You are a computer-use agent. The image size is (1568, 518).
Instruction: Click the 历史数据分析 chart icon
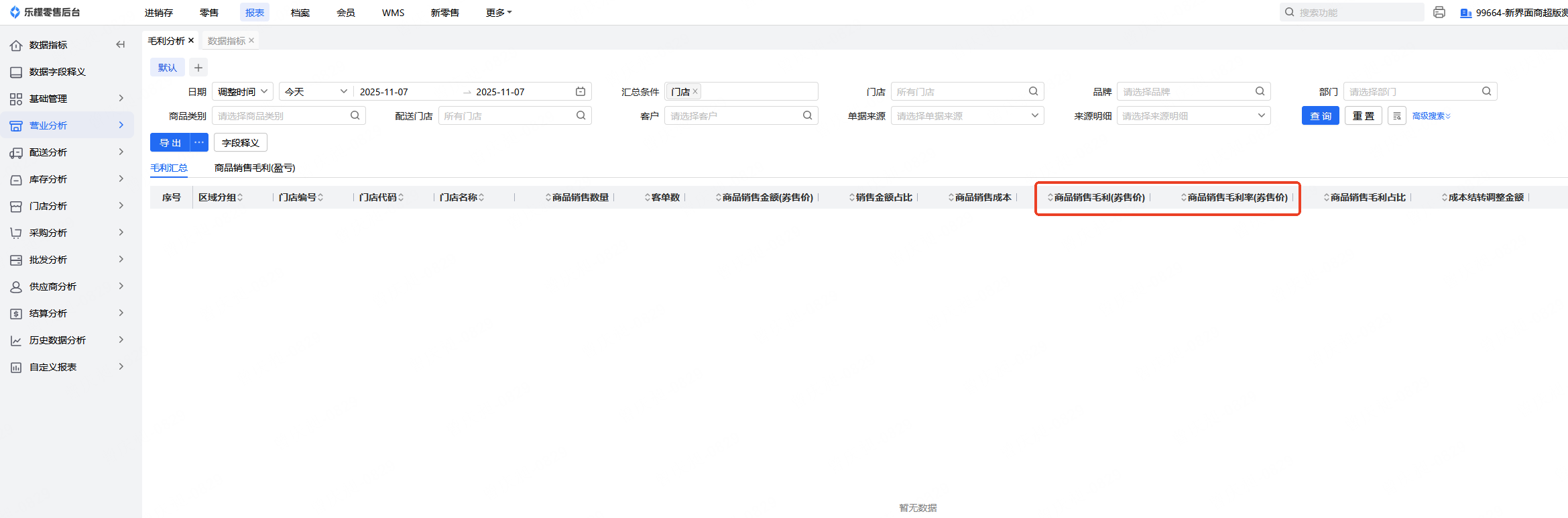pyautogui.click(x=16, y=340)
